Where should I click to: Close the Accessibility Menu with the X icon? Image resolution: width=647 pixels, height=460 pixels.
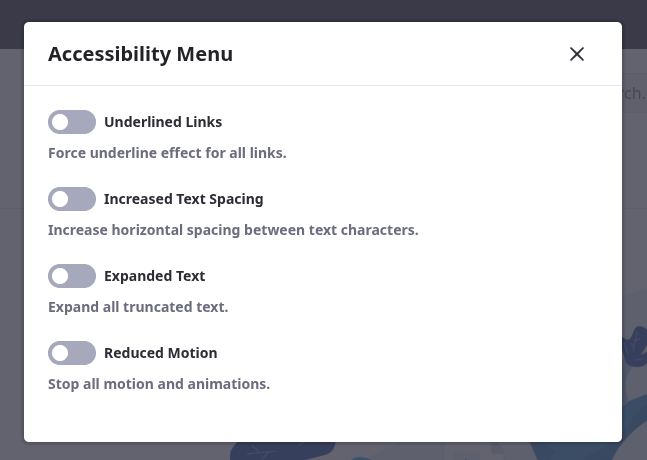pyautogui.click(x=577, y=54)
